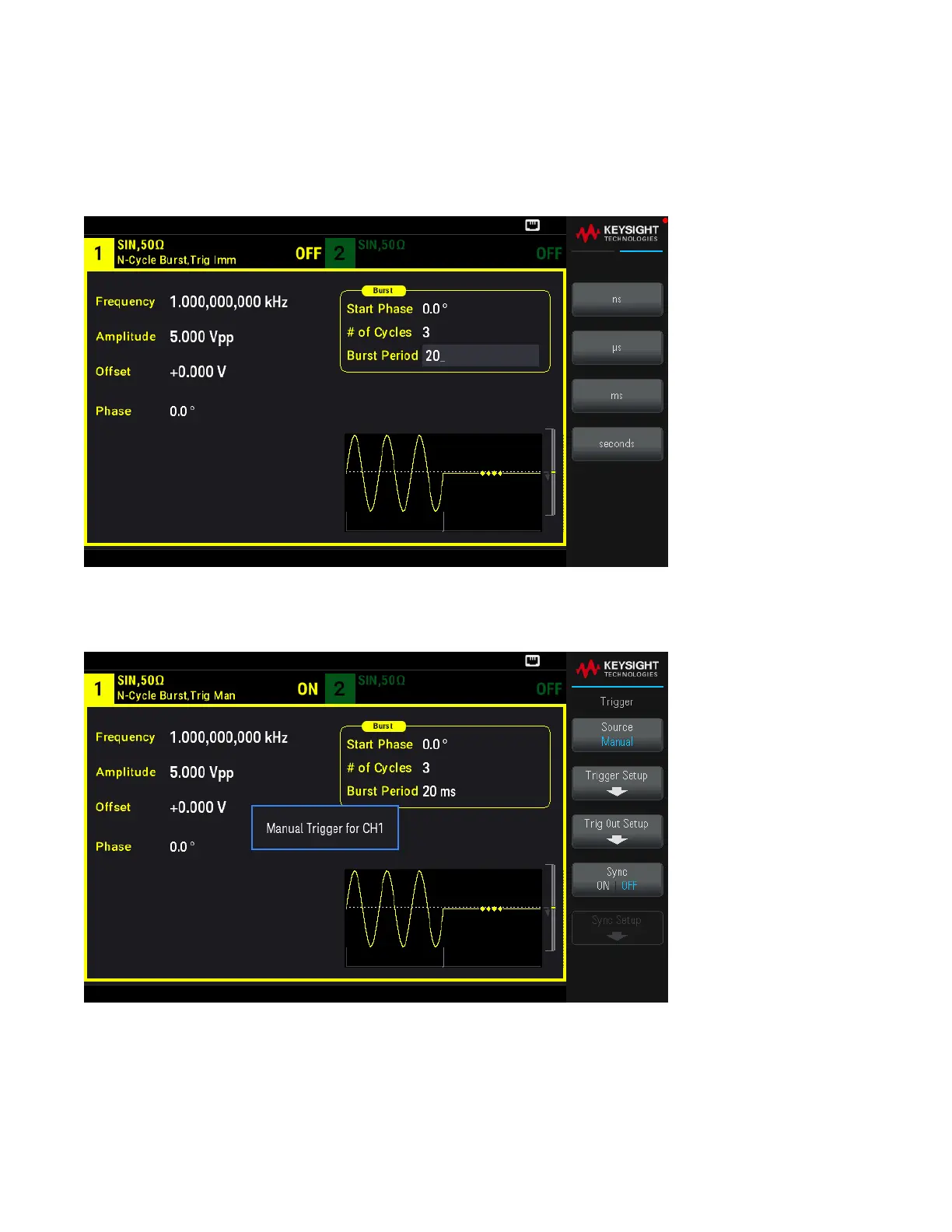Toggle the Sync ON/OFF softkey
Image resolution: width=952 pixels, height=1232 pixels.
(x=617, y=880)
